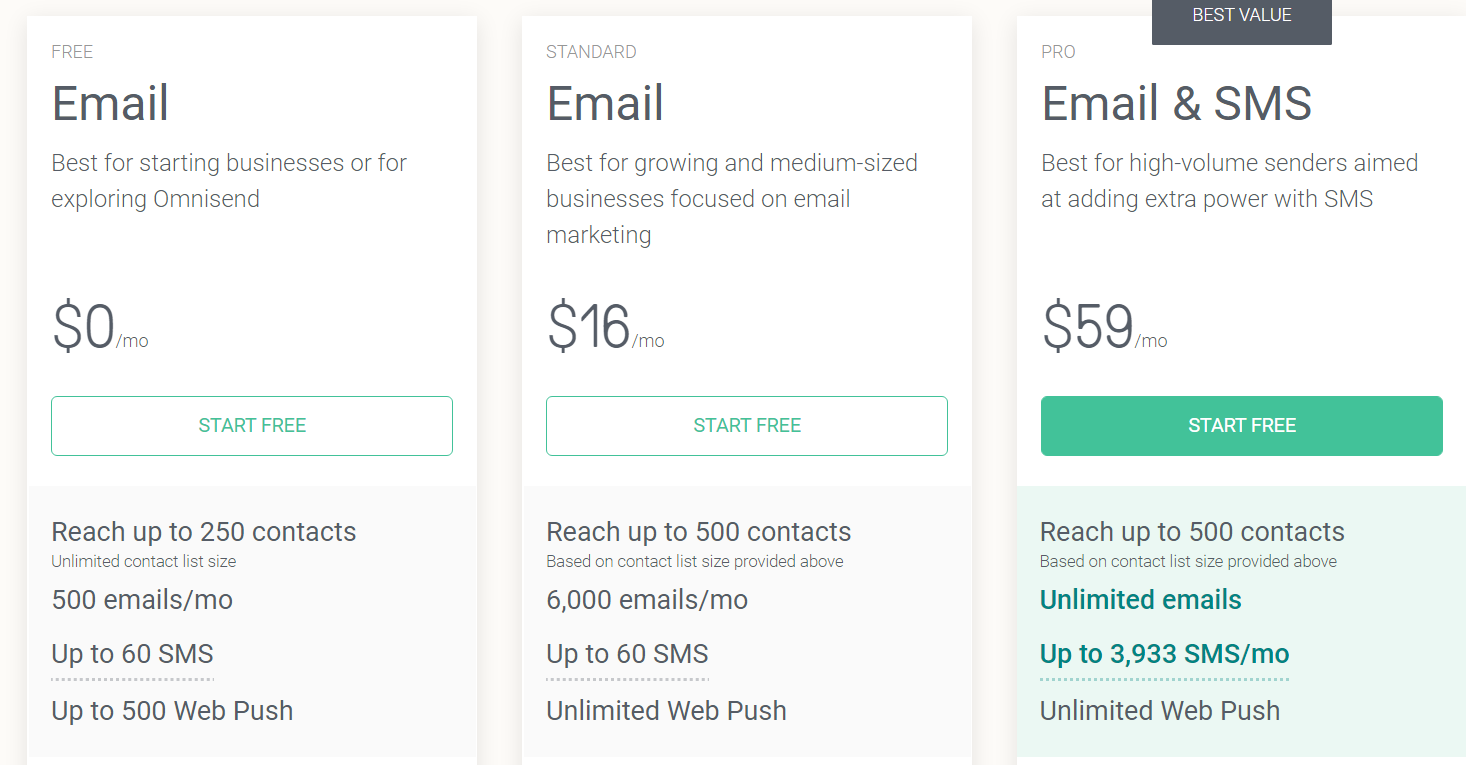
Task: Click "Unlimited emails" in the Pro plan
Action: tap(1140, 600)
